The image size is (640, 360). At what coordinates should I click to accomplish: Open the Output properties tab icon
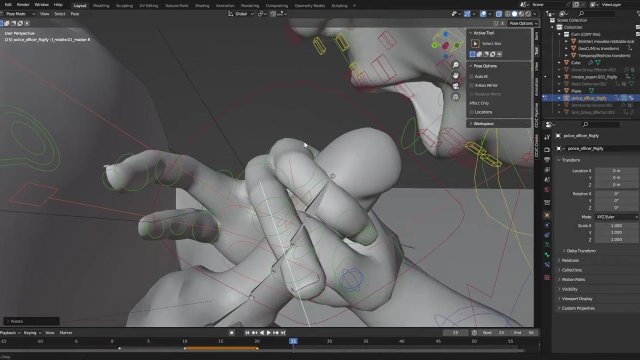tap(547, 160)
